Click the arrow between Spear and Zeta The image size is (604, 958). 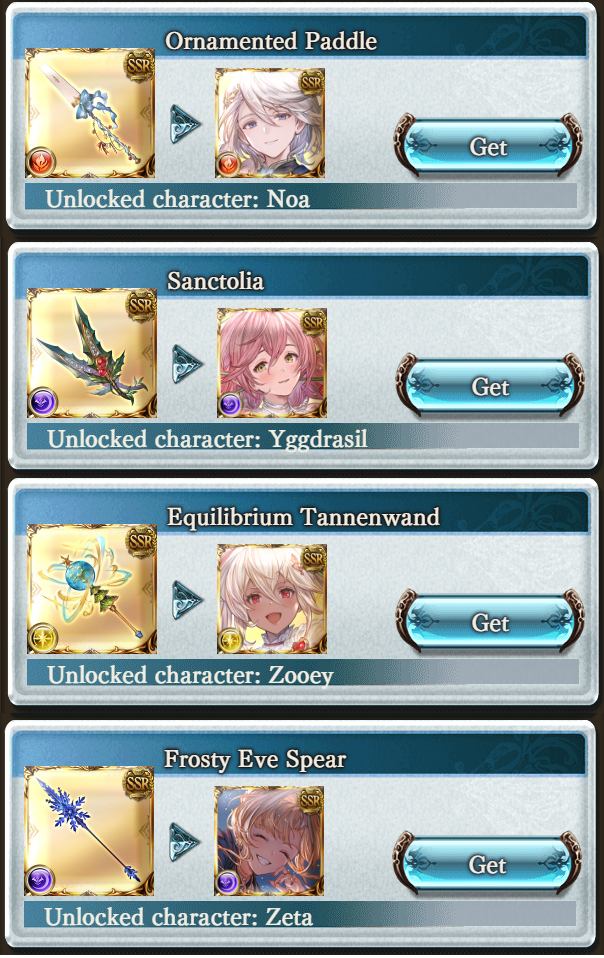(x=184, y=842)
